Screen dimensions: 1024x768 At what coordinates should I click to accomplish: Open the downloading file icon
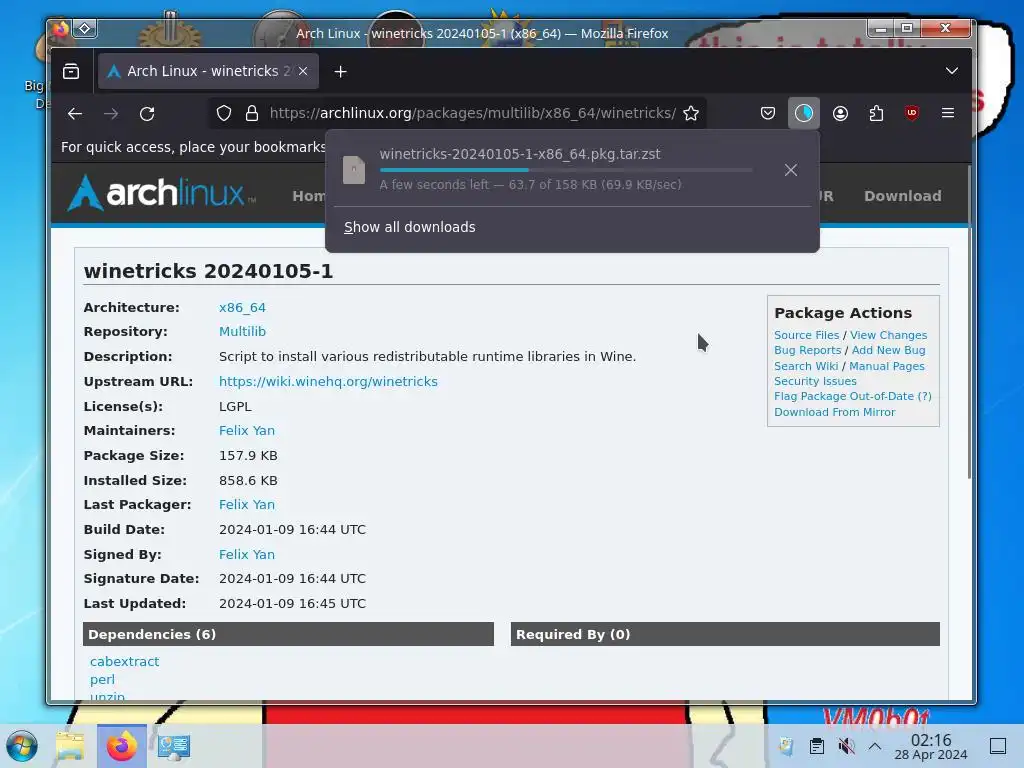(354, 170)
